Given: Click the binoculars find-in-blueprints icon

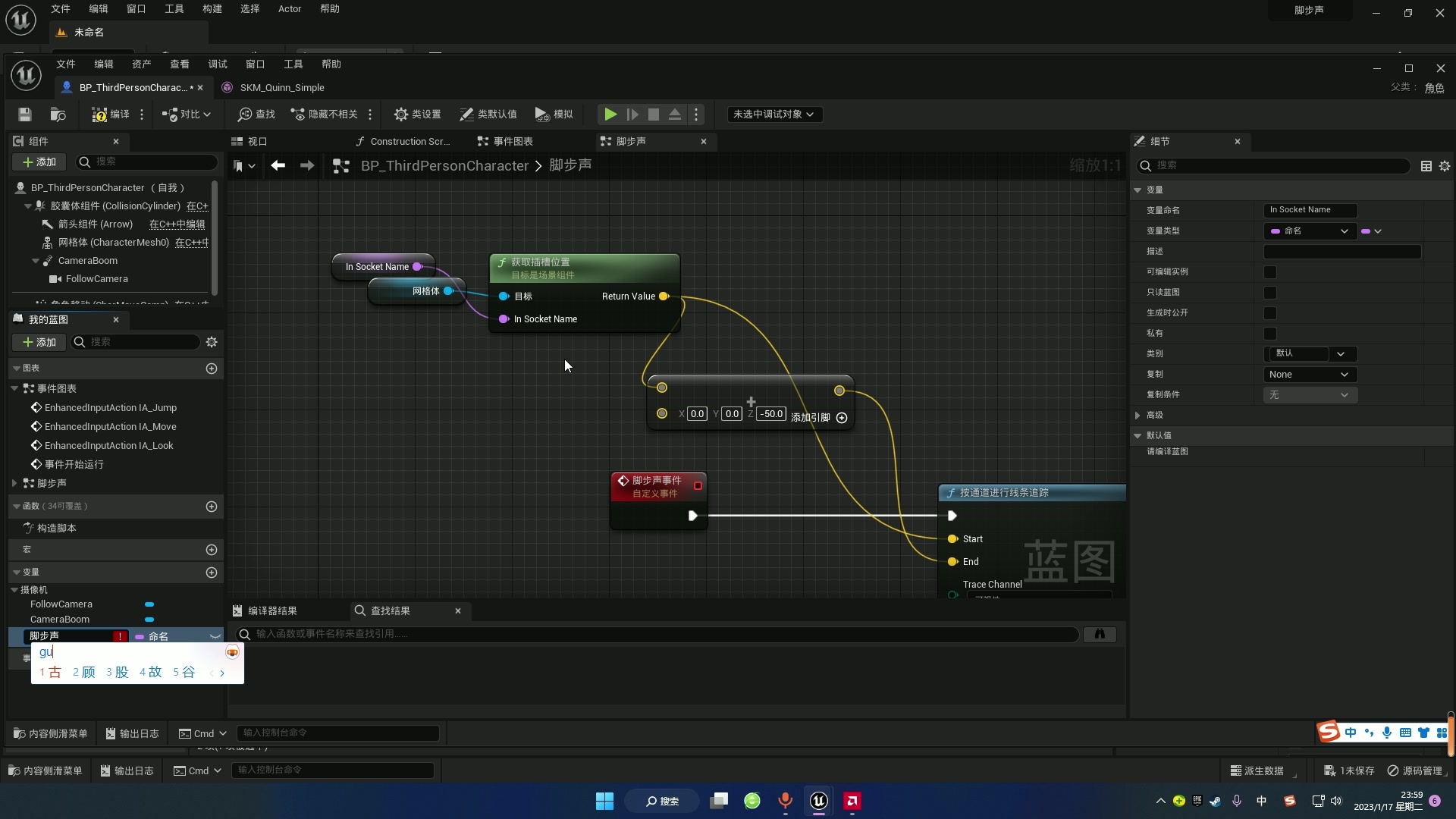Looking at the screenshot, I should (1100, 634).
